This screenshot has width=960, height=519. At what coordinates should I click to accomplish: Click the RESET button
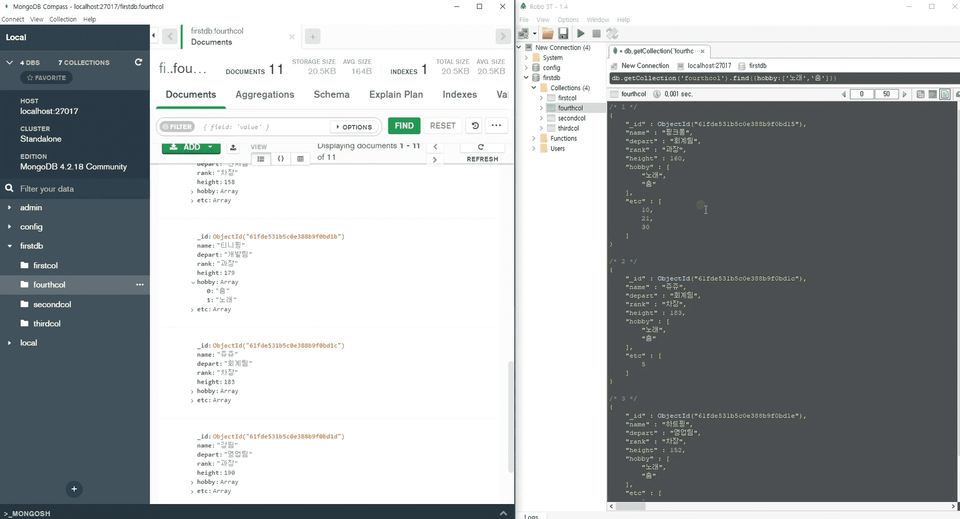(443, 125)
